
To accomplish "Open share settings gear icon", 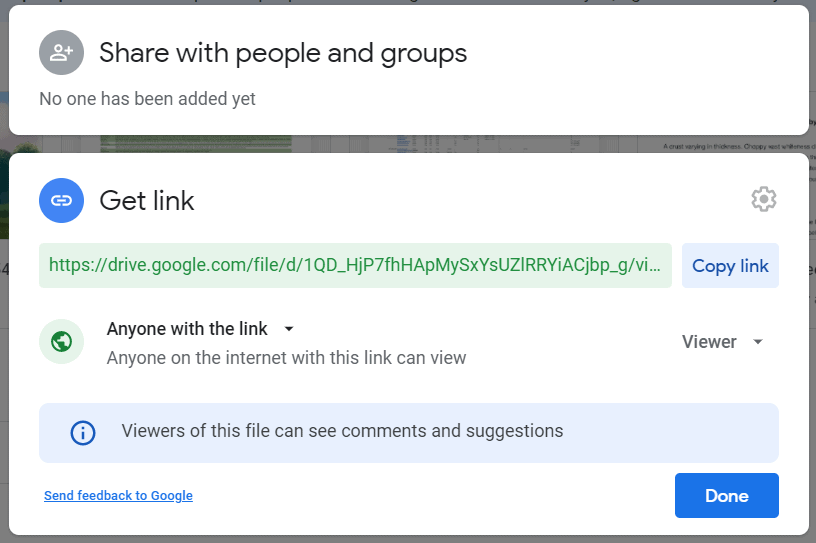I will click(x=763, y=199).
